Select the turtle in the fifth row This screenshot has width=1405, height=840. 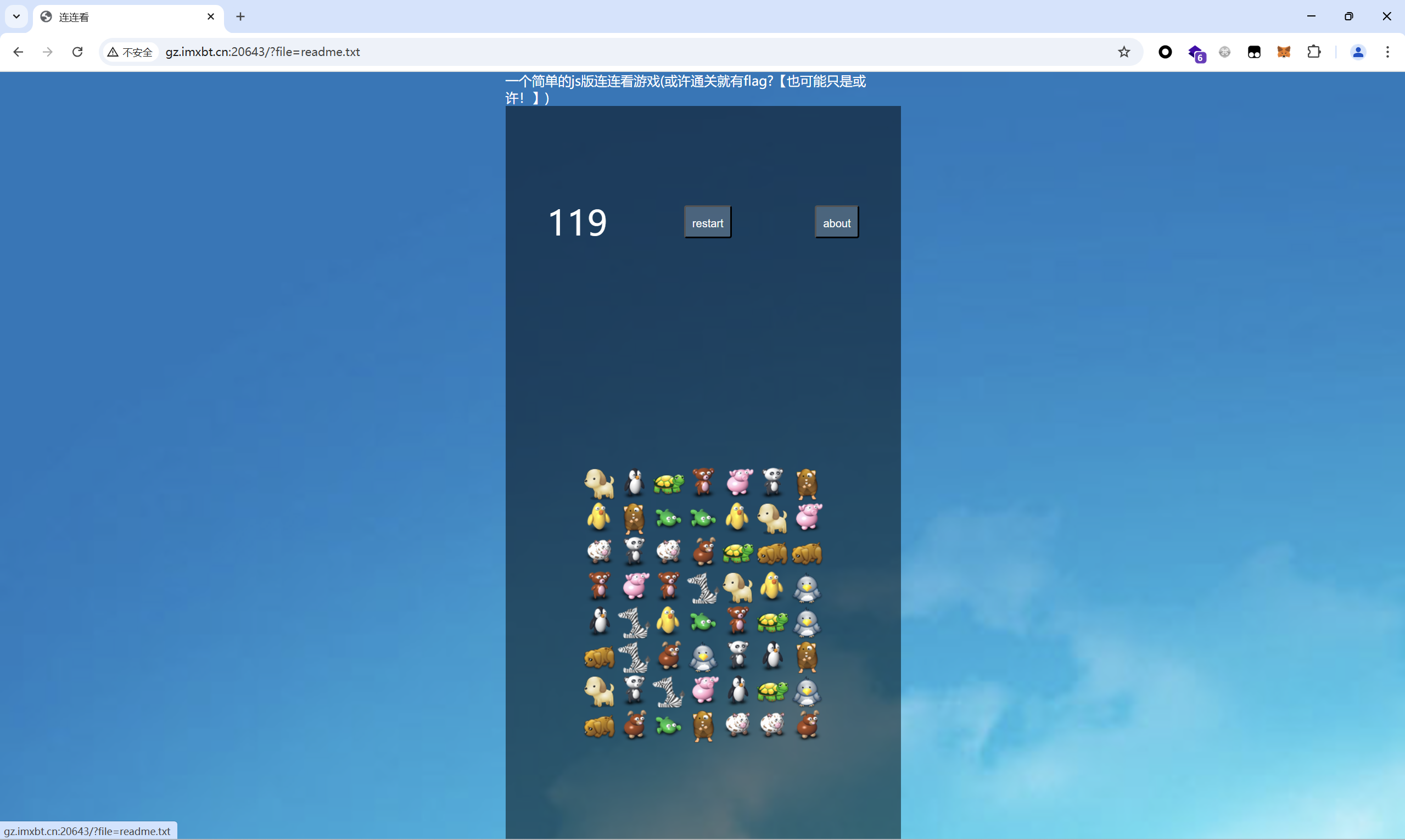point(772,622)
